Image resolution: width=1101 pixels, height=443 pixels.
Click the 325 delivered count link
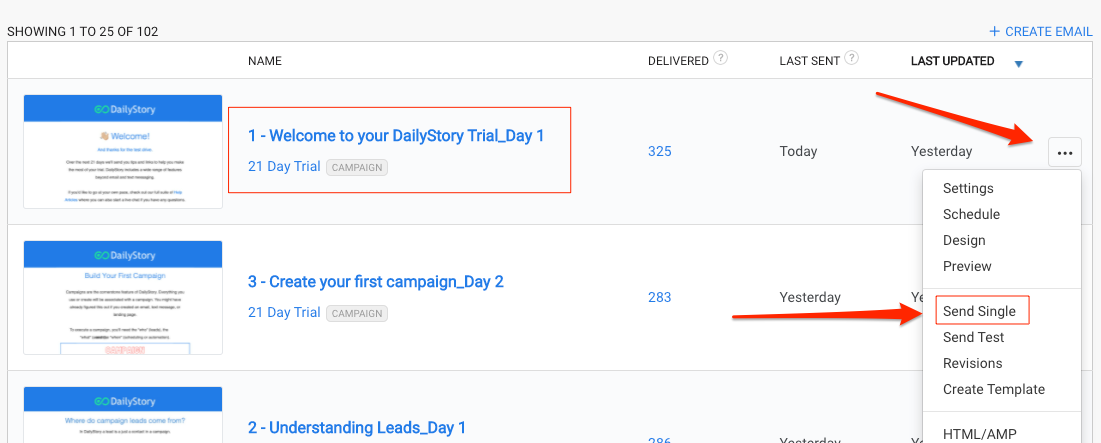pyautogui.click(x=659, y=151)
